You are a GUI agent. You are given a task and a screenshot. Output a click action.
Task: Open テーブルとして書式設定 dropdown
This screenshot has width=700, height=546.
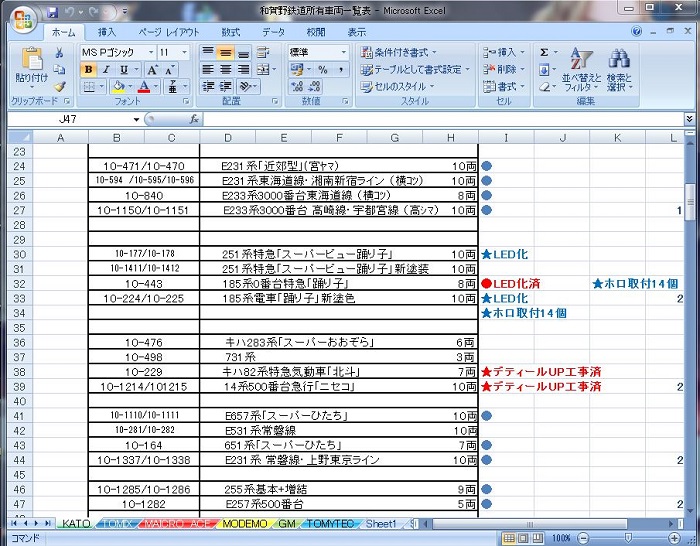415,69
